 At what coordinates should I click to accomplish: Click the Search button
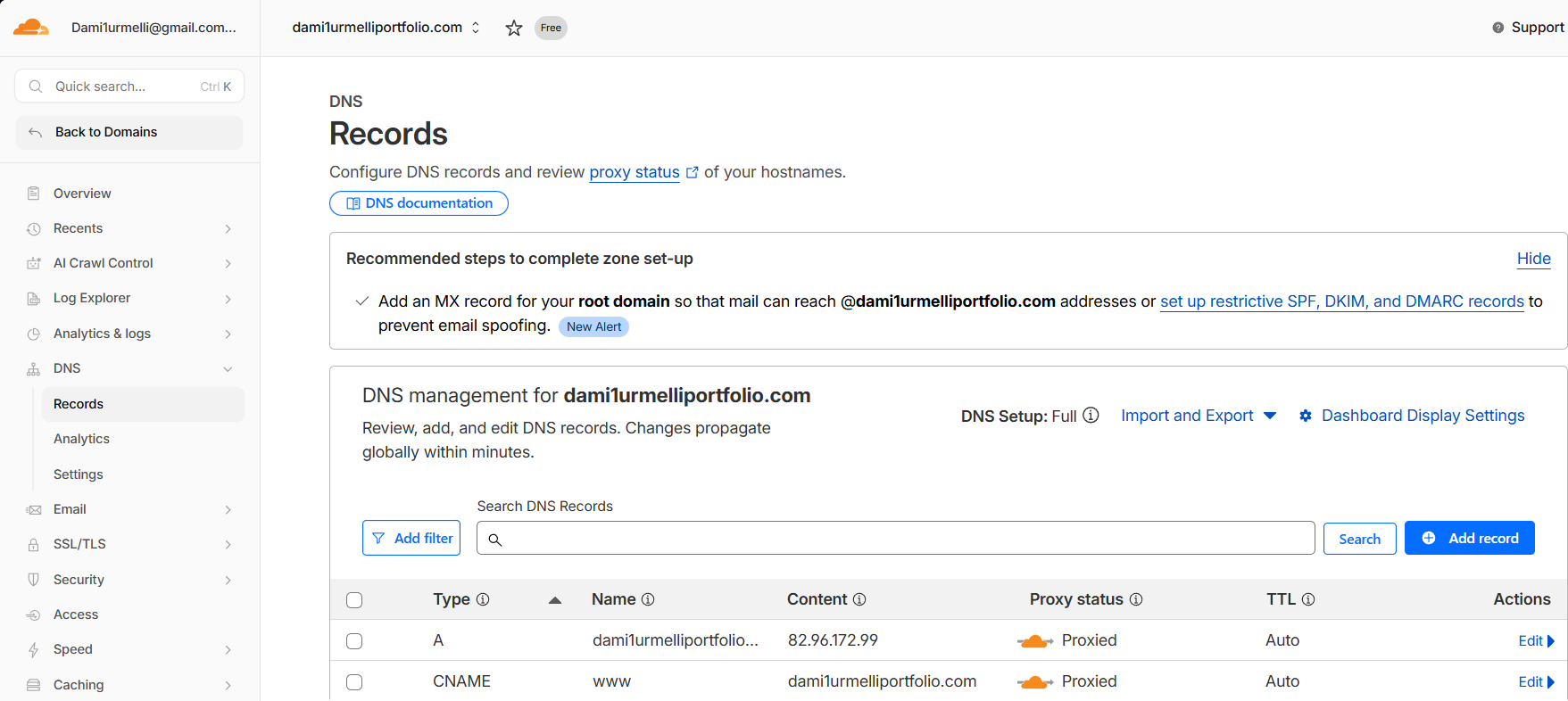(1359, 539)
